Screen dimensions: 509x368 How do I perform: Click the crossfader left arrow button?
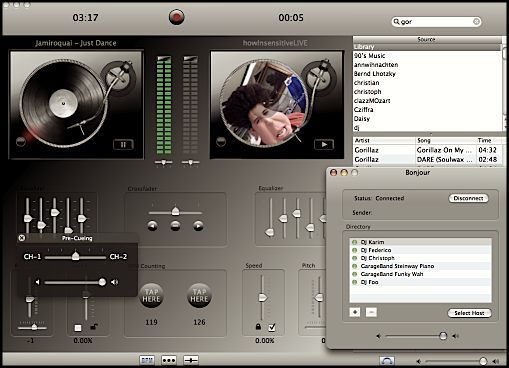[x=152, y=226]
